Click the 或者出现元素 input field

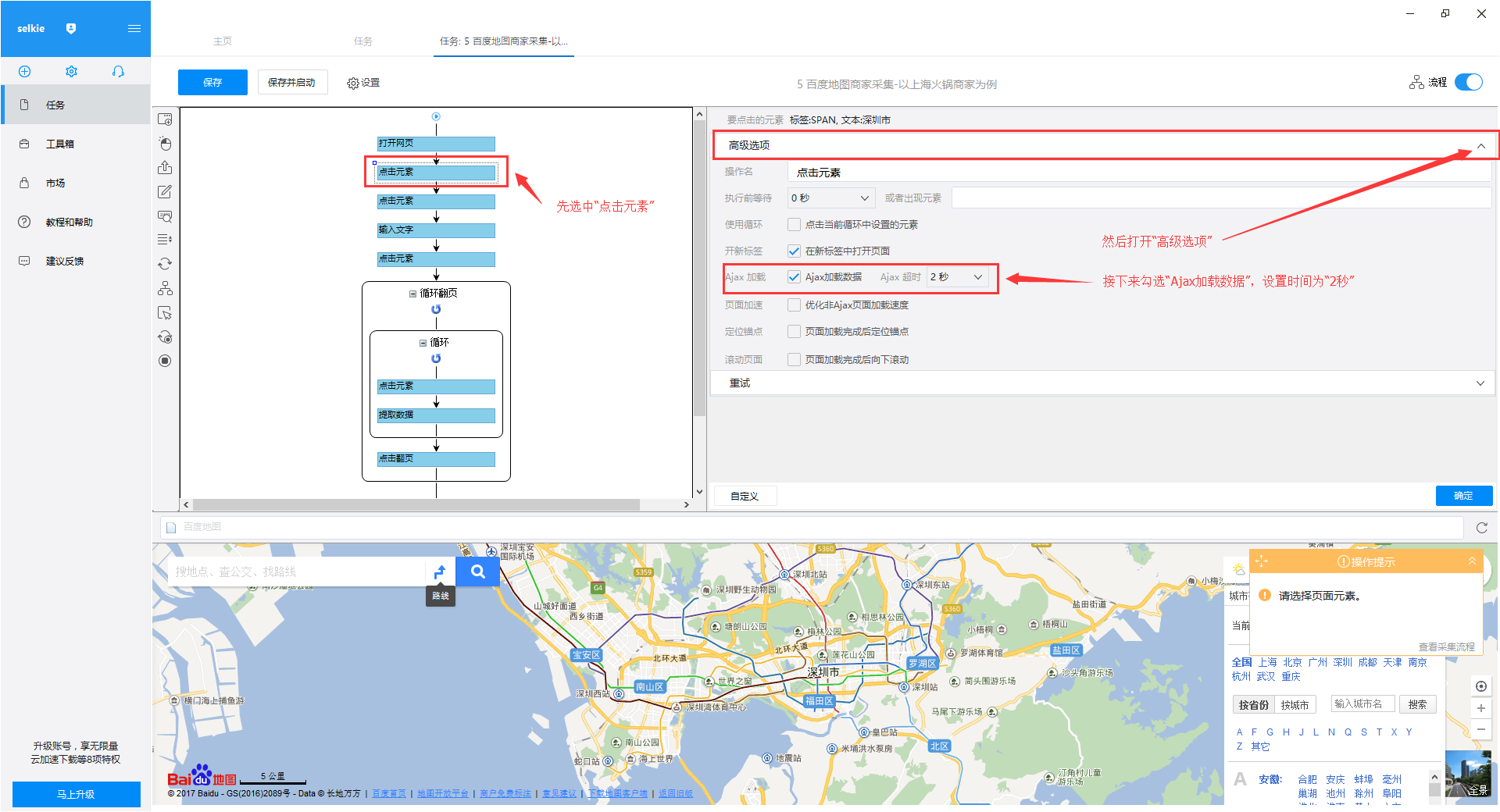pyautogui.click(x=1221, y=198)
